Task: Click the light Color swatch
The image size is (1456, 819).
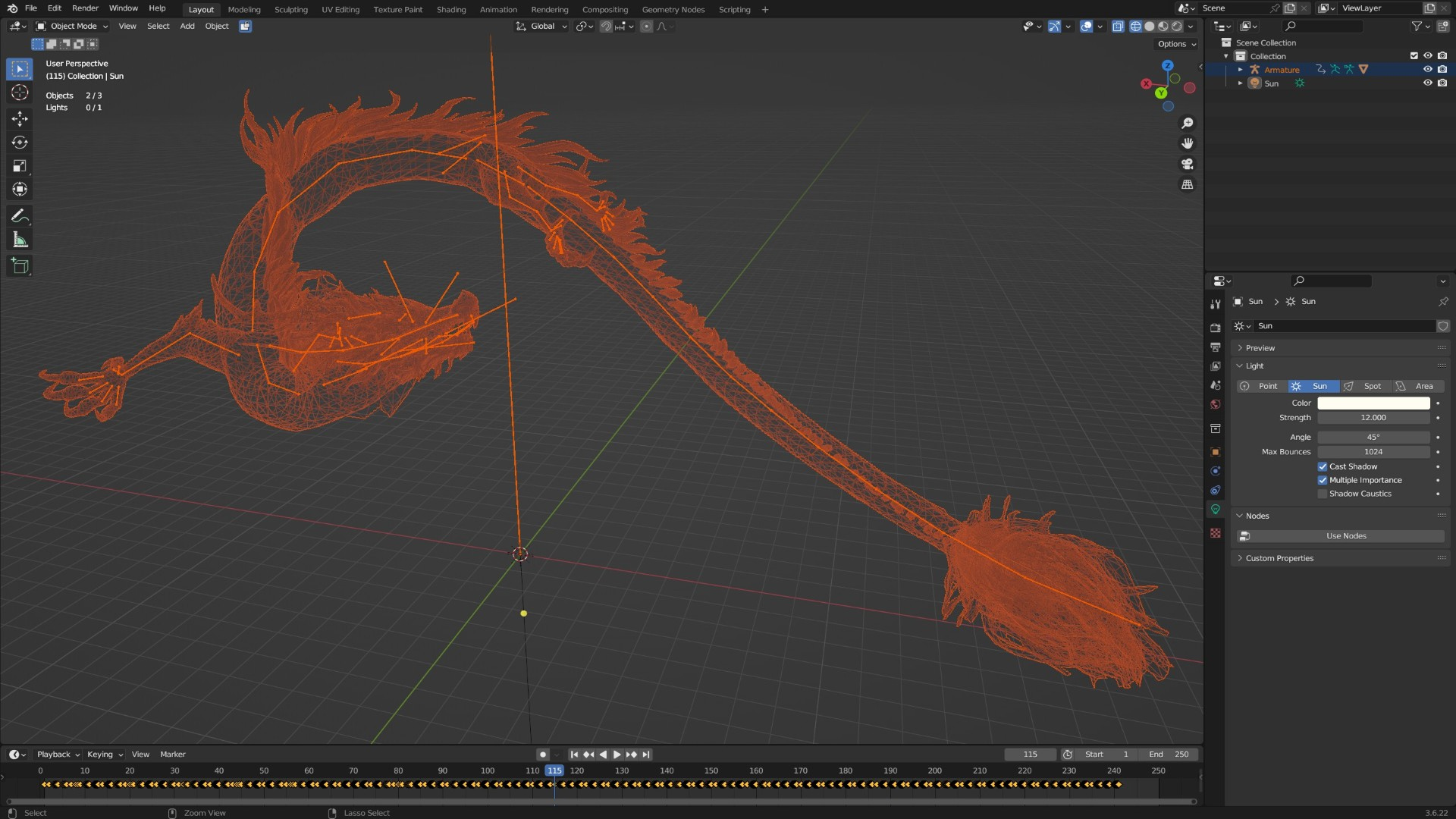Action: click(x=1373, y=403)
